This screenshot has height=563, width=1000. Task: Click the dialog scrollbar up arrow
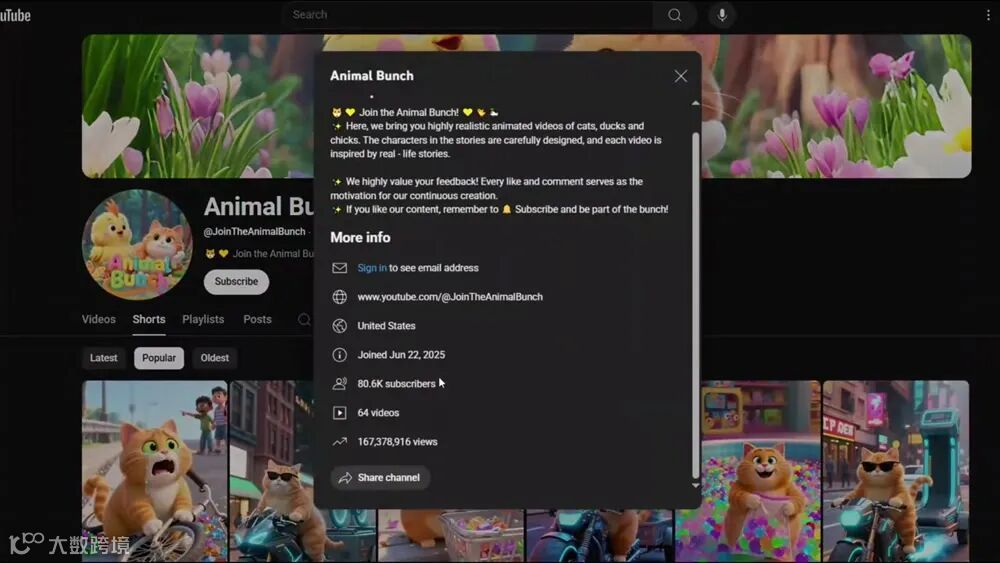tap(695, 103)
